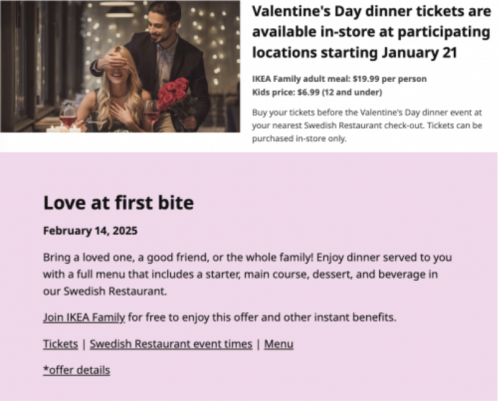
Task: Follow the Tickets link
Action: click(60, 344)
